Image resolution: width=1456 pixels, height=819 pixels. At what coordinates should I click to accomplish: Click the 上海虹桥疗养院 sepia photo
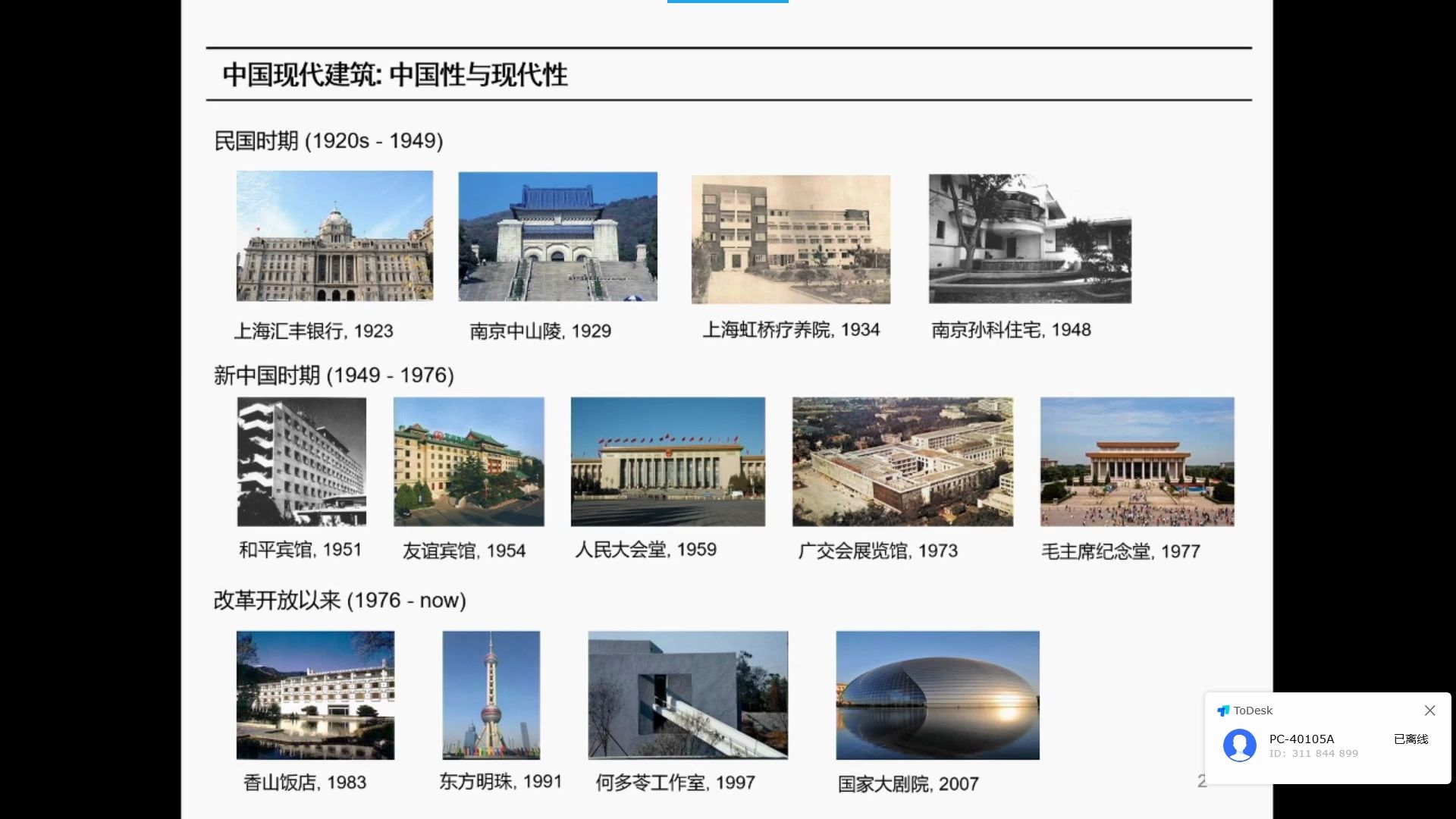(791, 240)
